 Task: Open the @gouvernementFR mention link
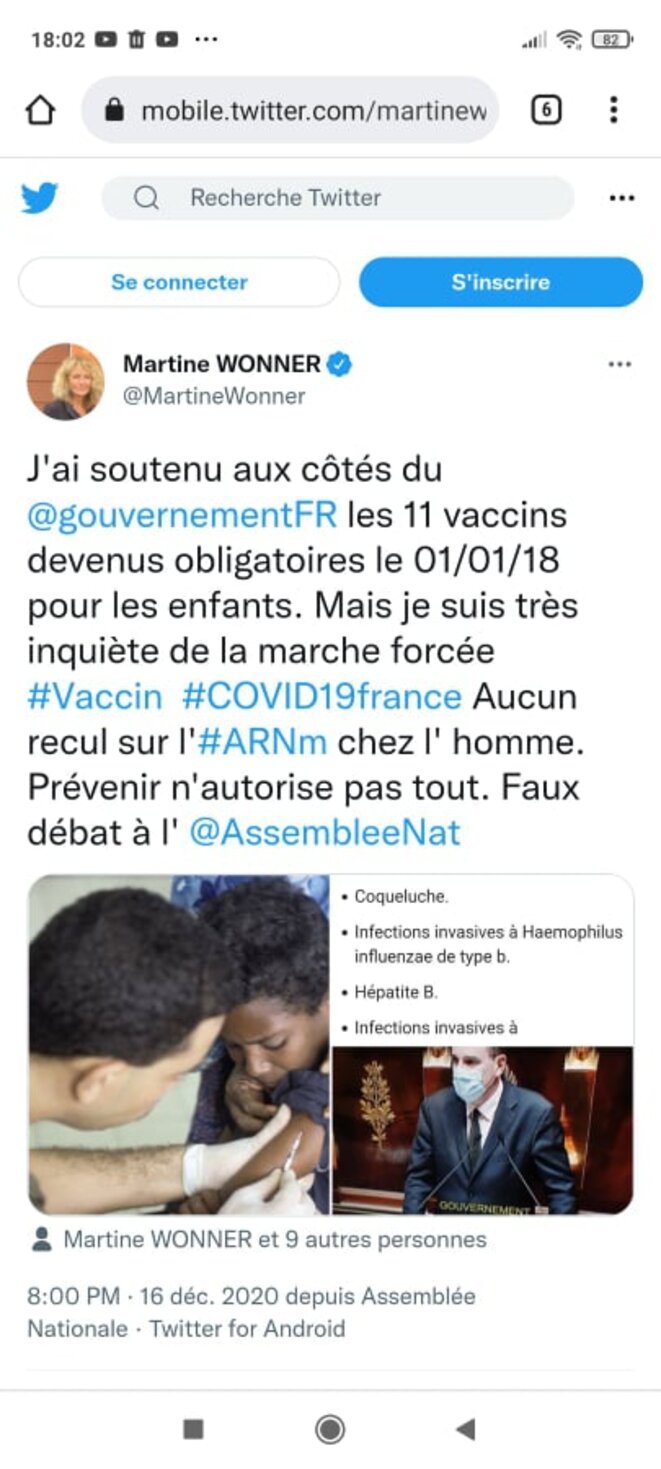click(182, 516)
